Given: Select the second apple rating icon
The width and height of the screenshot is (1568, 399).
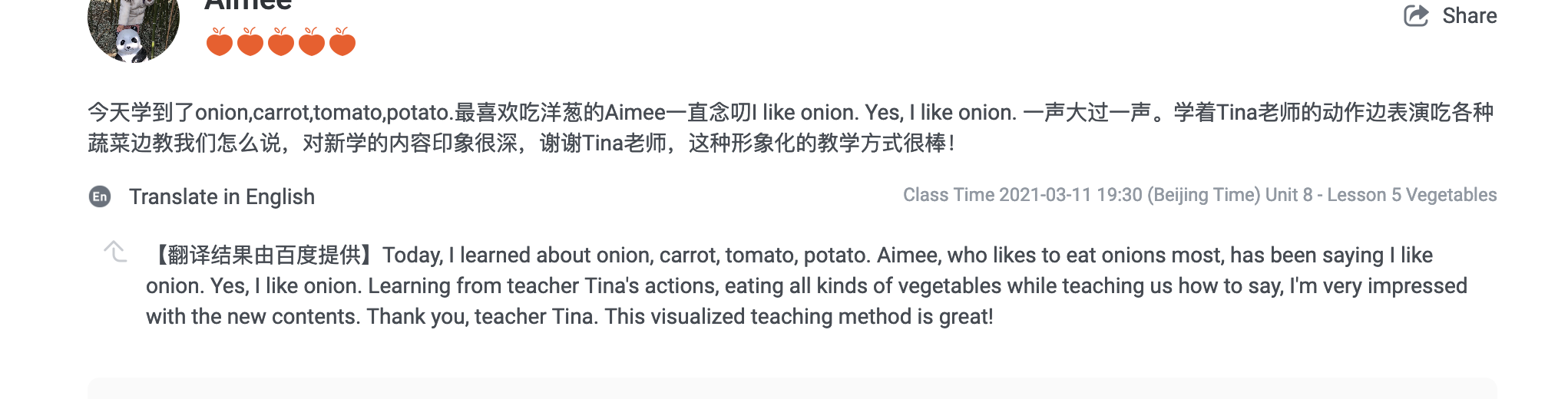Looking at the screenshot, I should pyautogui.click(x=250, y=42).
